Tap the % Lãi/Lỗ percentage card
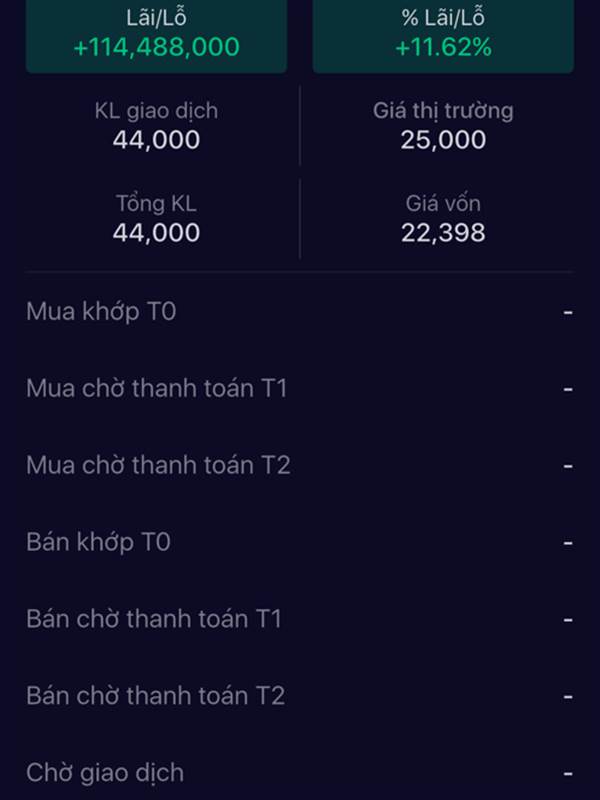Screen dimensions: 600x800 (x=443, y=36)
